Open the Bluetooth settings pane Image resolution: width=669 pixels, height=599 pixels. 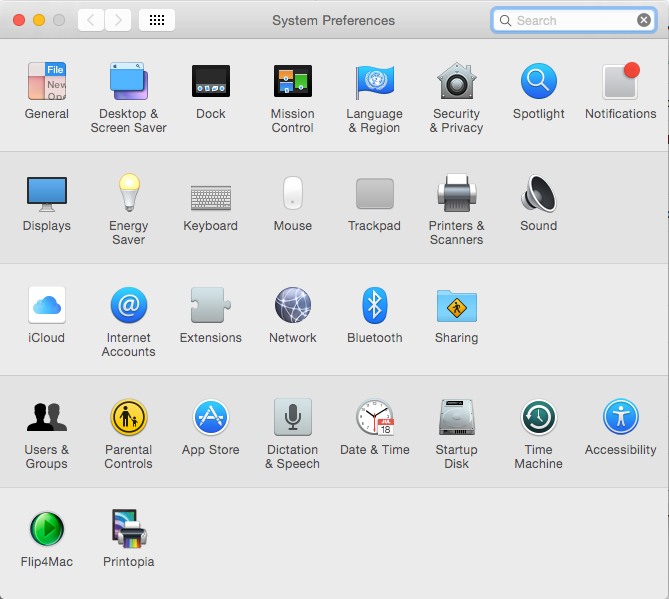point(374,306)
